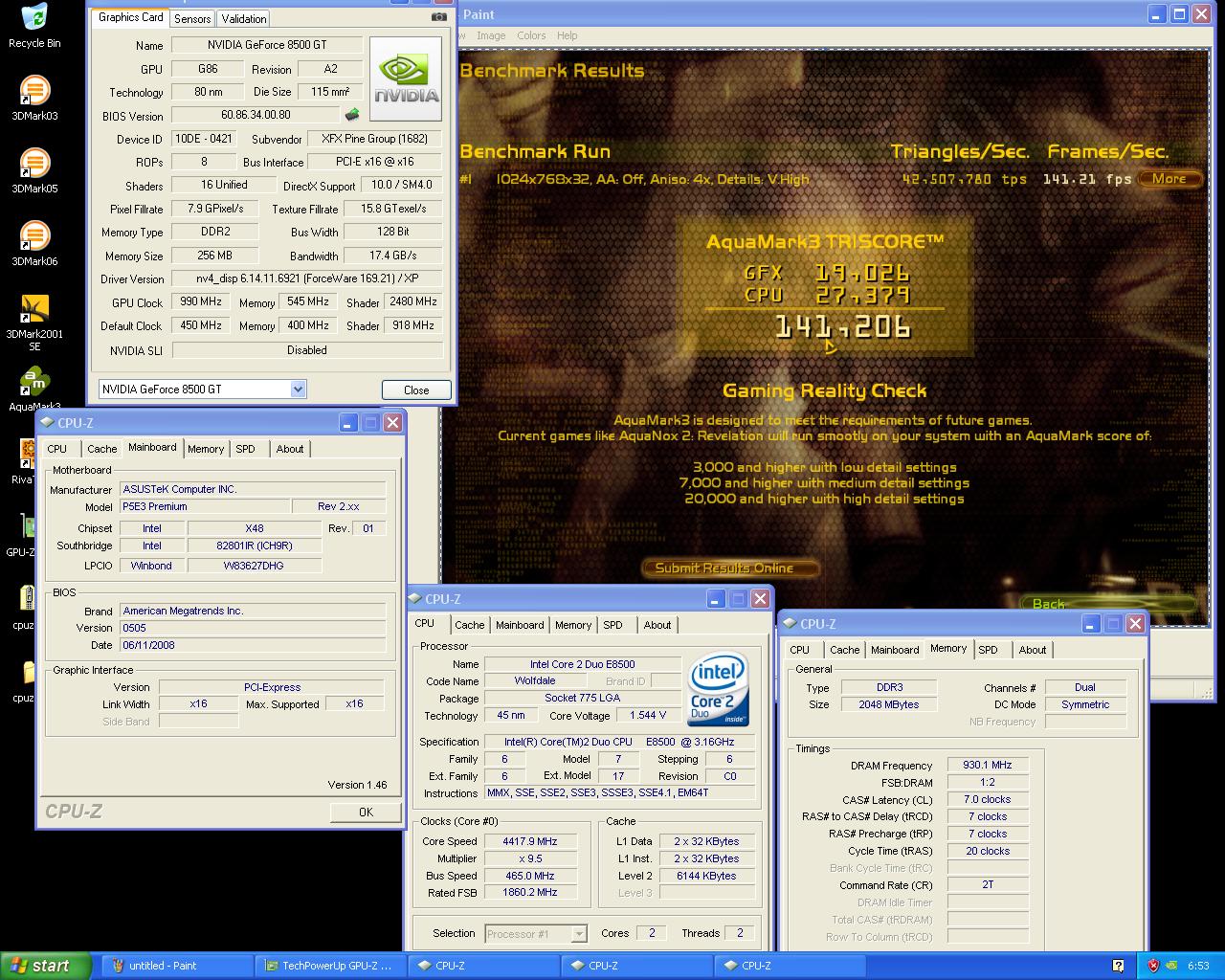
Task: Click the GPU-Z screenshot camera icon
Action: tap(439, 17)
